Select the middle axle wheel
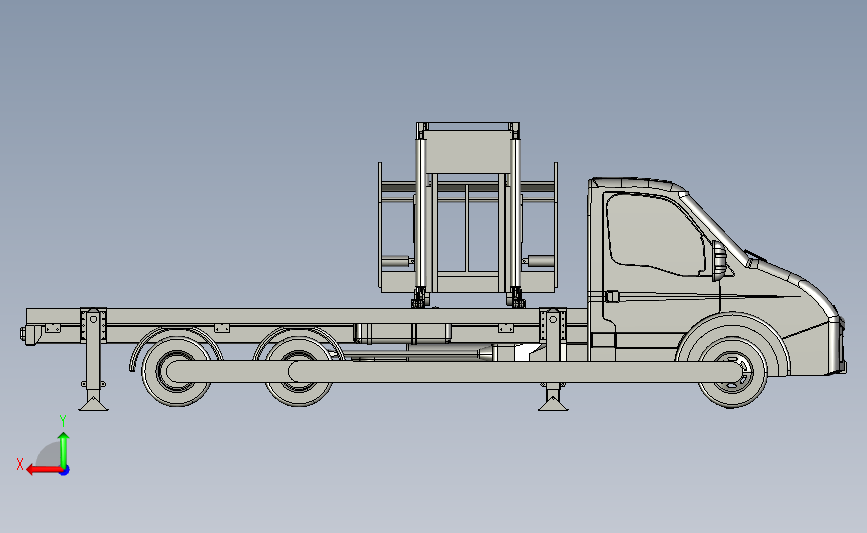The height and width of the screenshot is (533, 867). (x=299, y=372)
